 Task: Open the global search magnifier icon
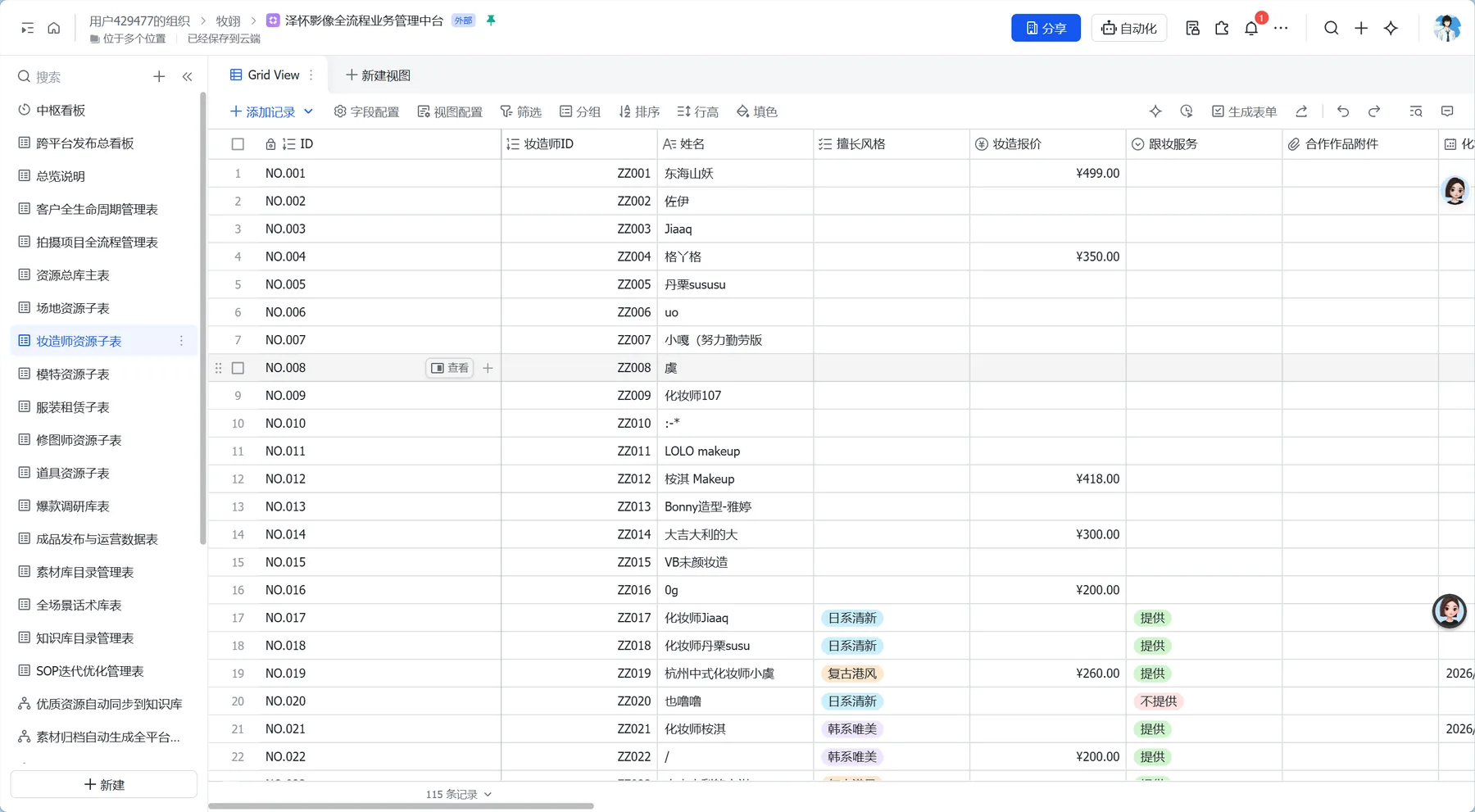[x=1331, y=28]
